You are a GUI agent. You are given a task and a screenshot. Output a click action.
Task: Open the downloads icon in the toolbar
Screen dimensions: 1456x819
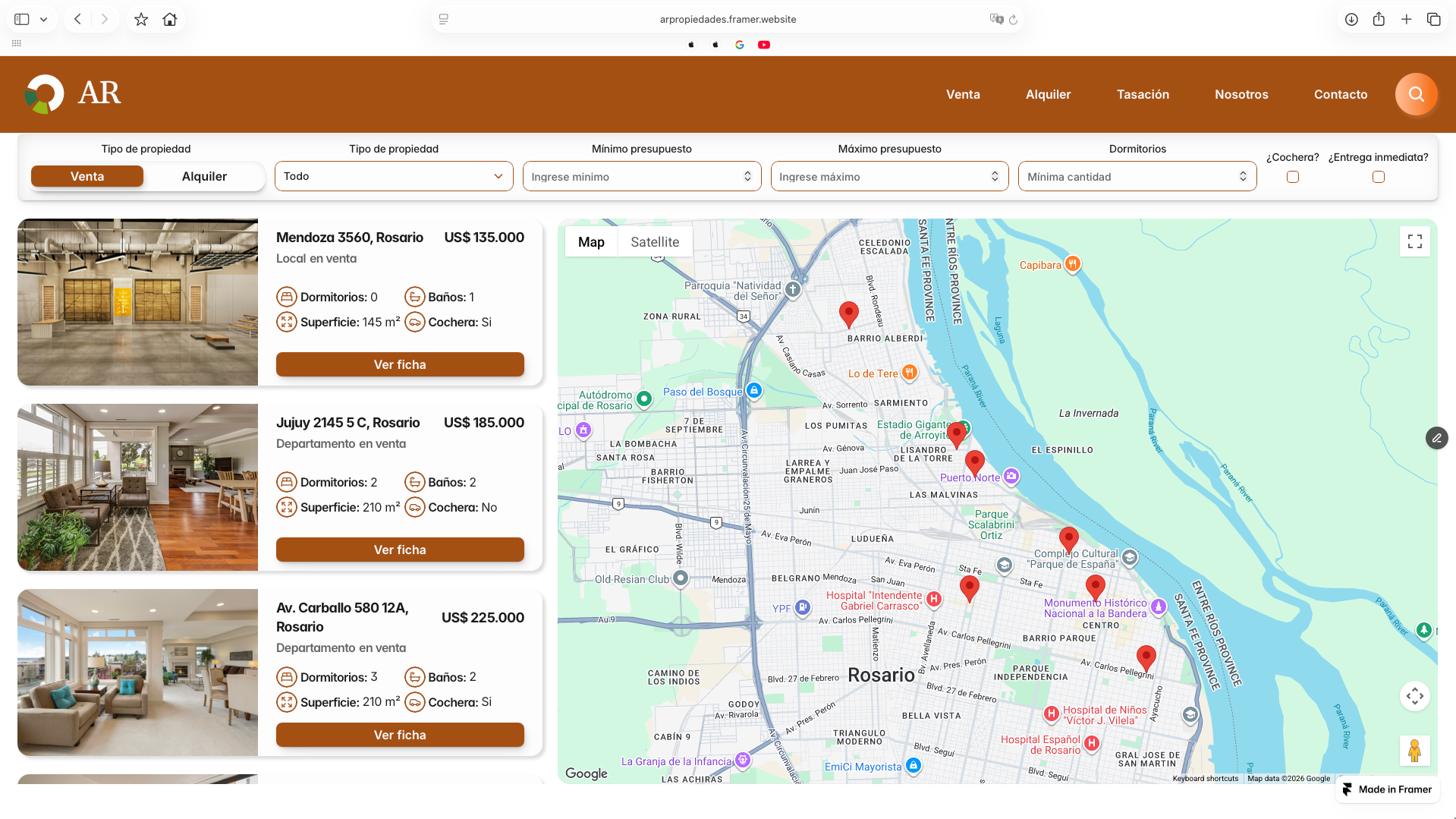1351,19
